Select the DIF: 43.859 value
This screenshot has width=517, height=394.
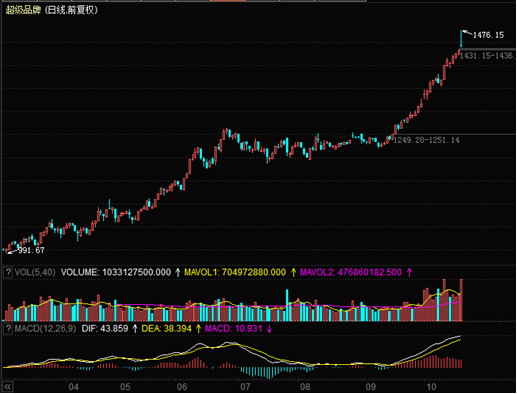click(105, 329)
